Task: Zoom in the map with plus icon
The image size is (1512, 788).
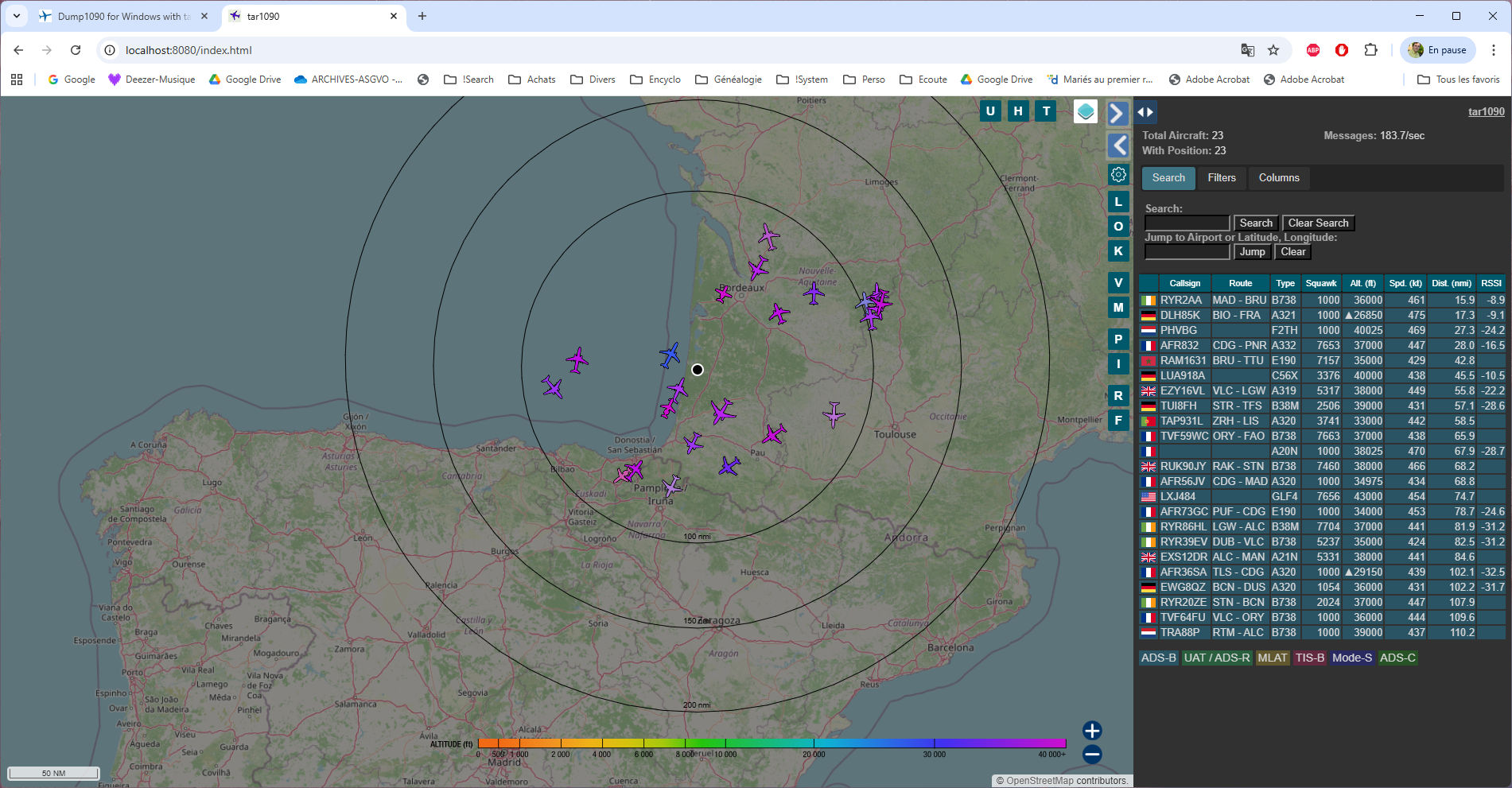Action: [x=1092, y=731]
